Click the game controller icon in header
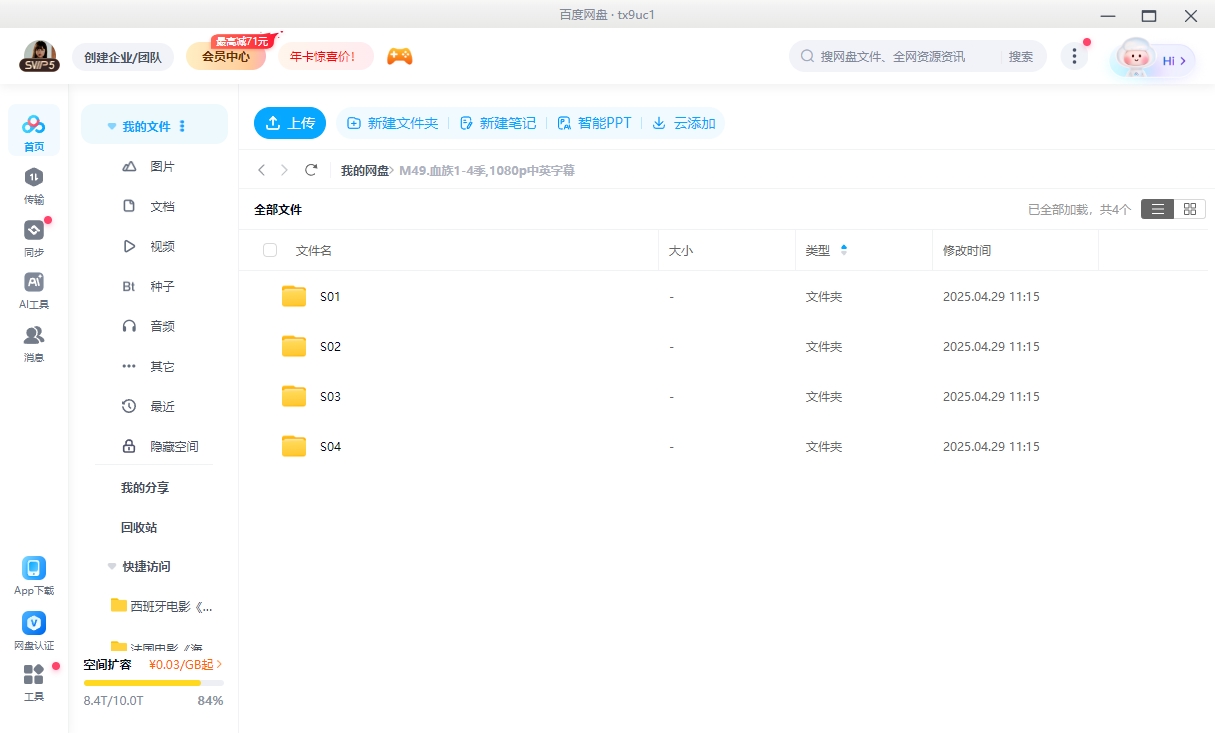This screenshot has height=733, width=1215. click(400, 57)
